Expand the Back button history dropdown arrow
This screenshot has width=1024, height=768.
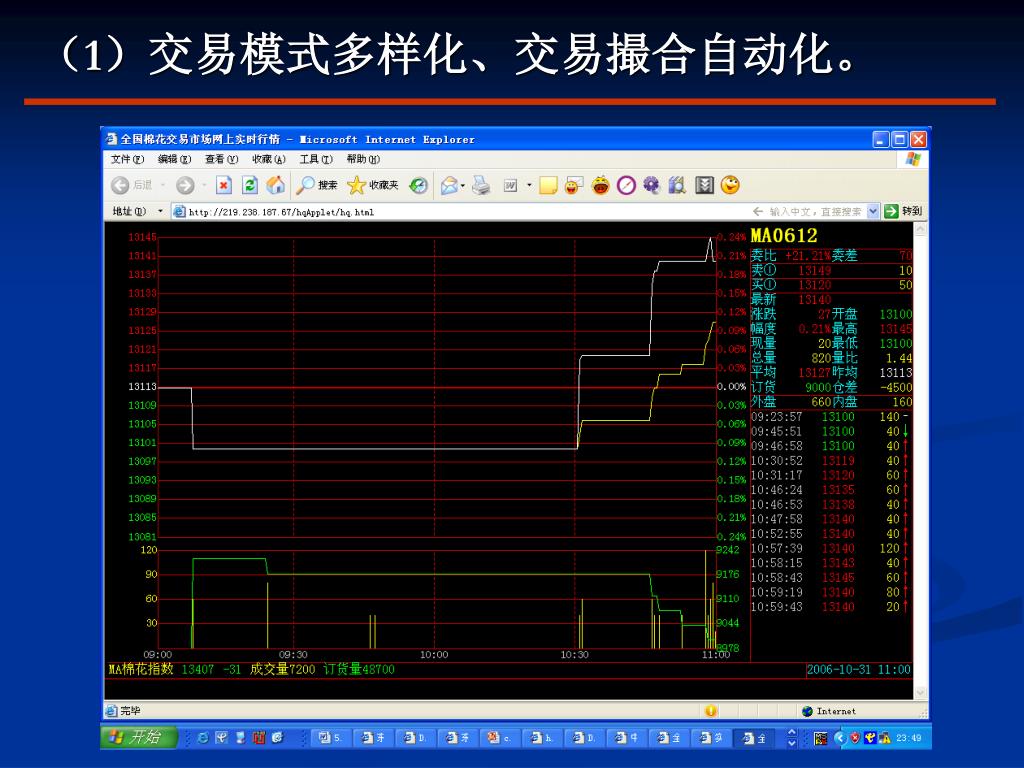pyautogui.click(x=163, y=185)
